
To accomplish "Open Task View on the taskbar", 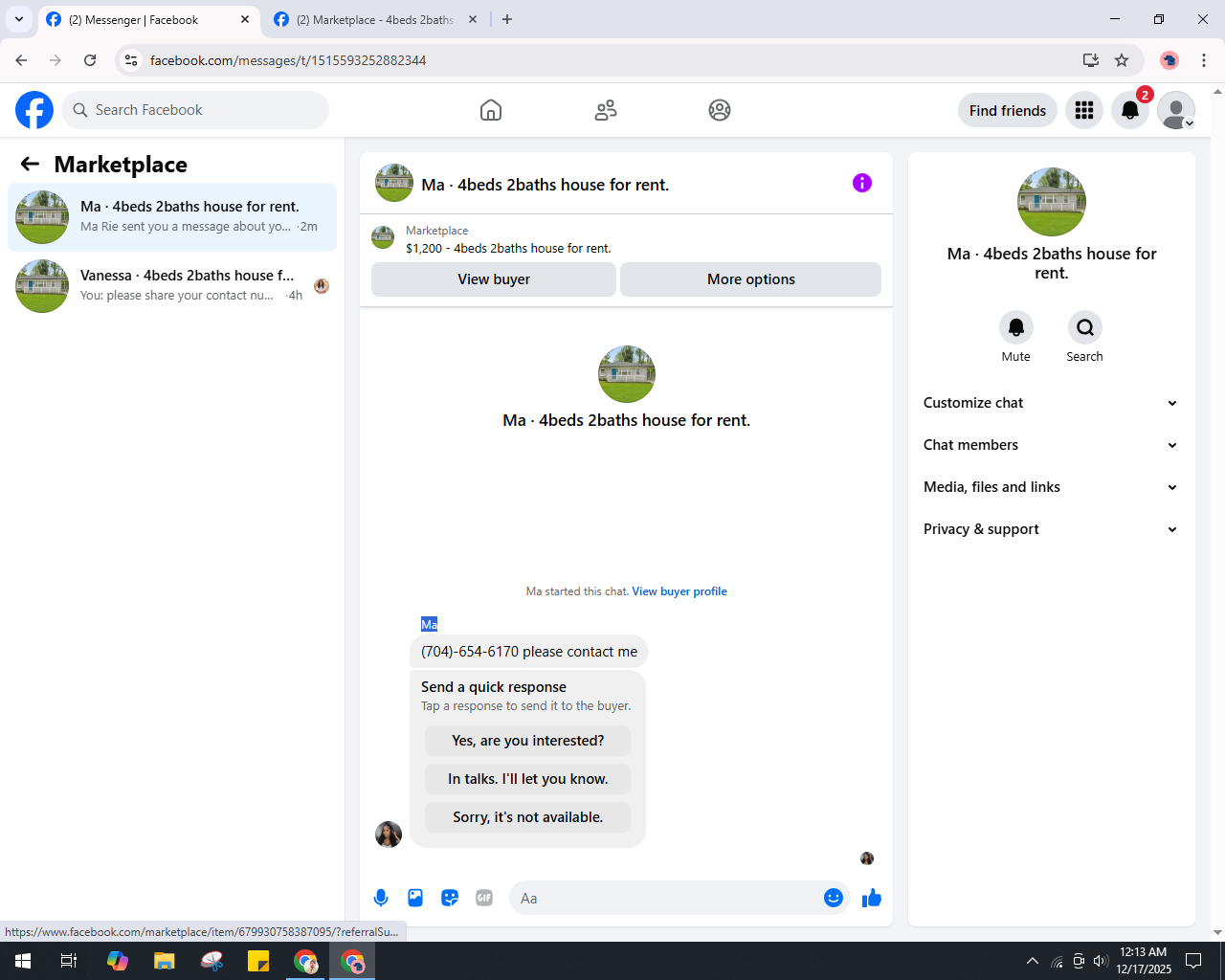I will 70,961.
